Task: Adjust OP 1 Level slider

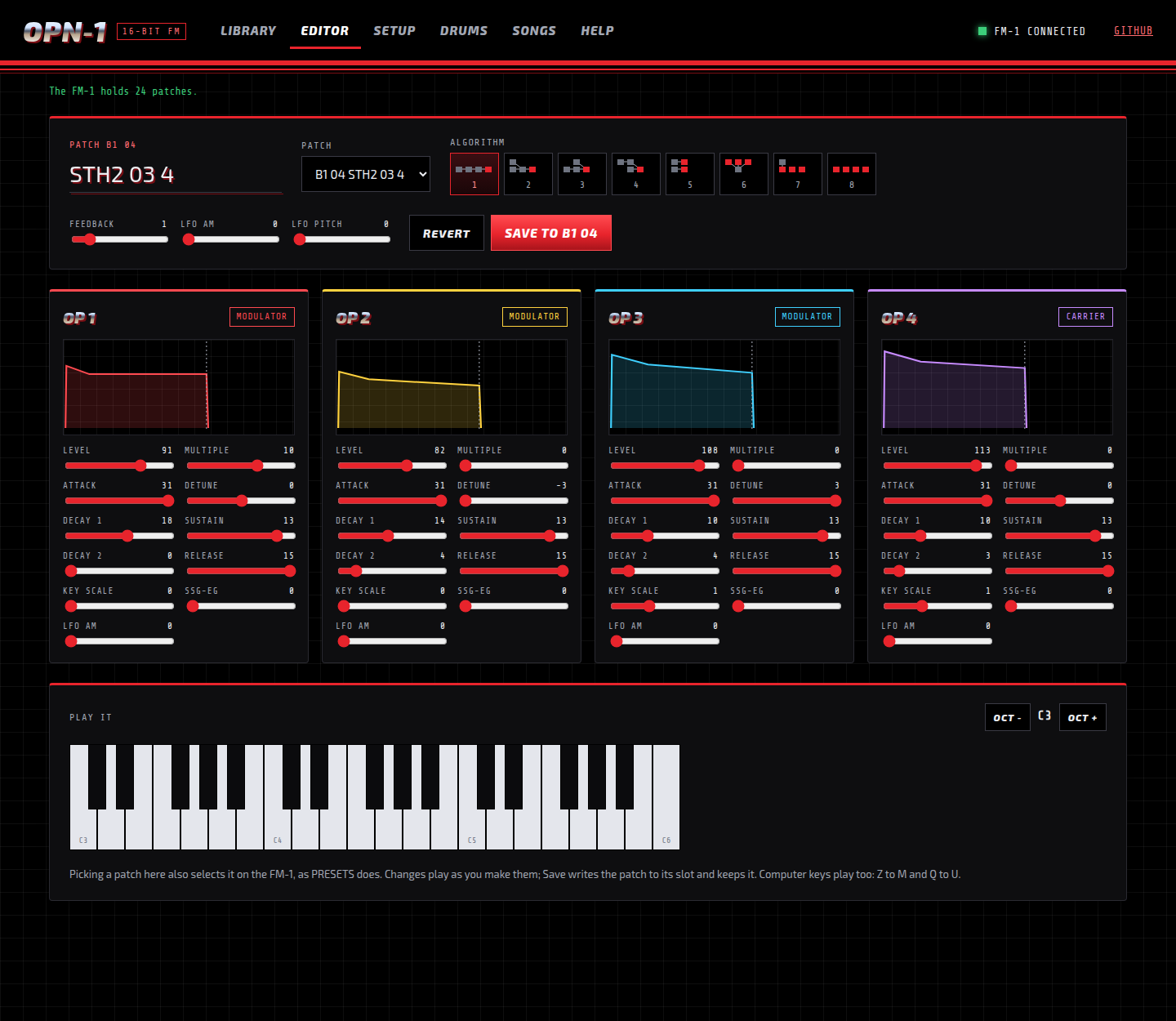Action: click(x=119, y=466)
